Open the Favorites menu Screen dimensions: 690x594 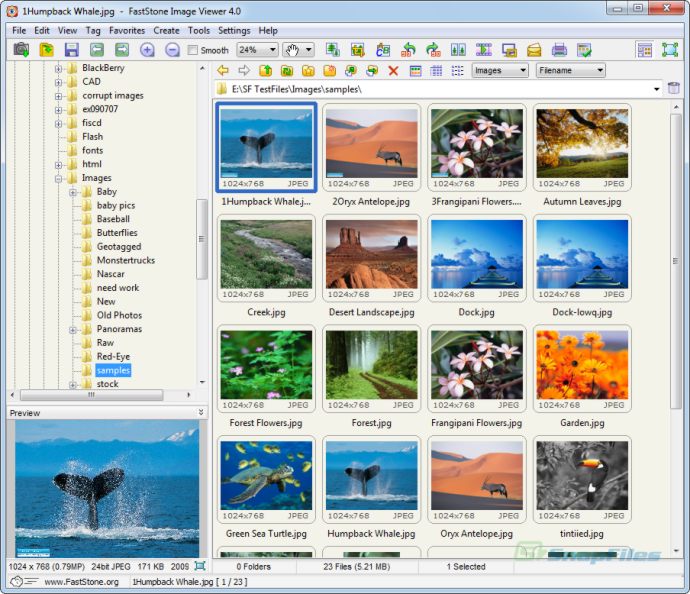click(127, 30)
